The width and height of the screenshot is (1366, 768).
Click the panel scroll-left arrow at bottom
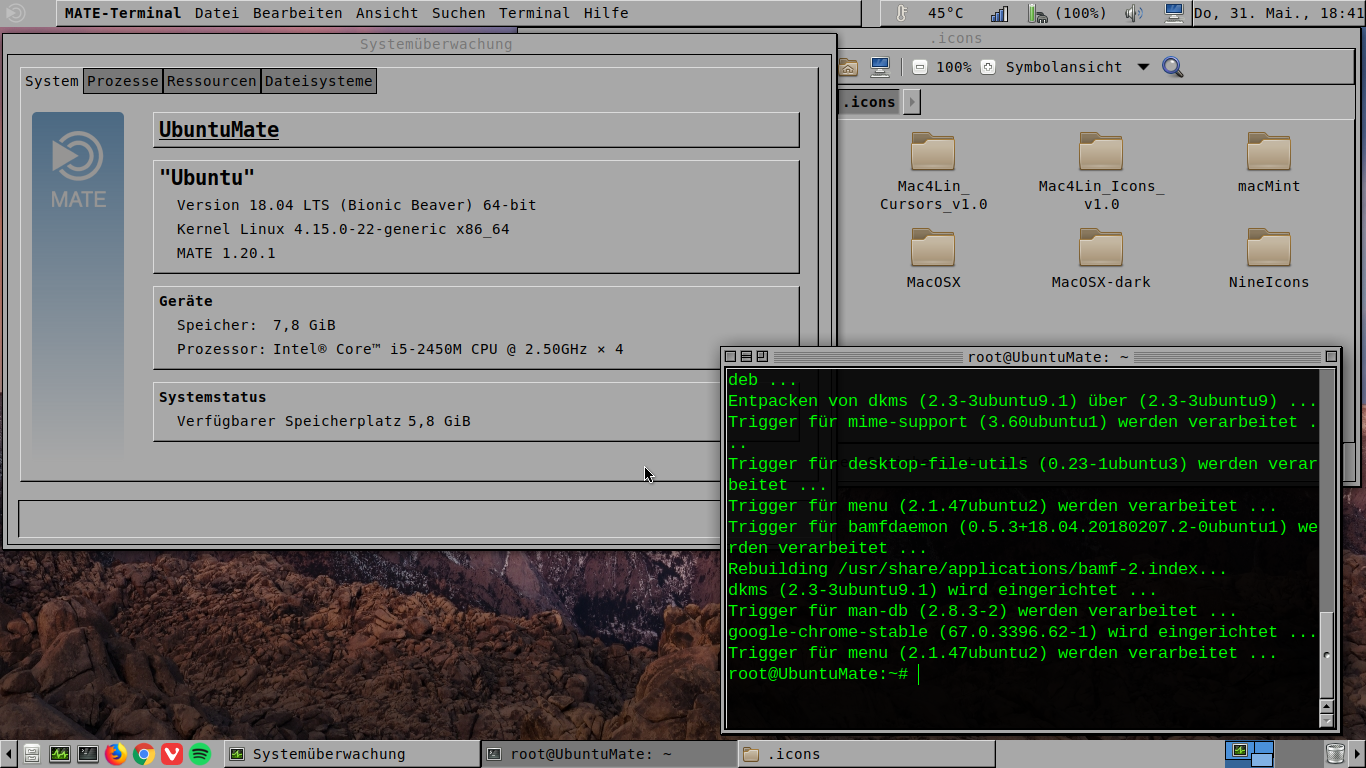(x=8, y=754)
